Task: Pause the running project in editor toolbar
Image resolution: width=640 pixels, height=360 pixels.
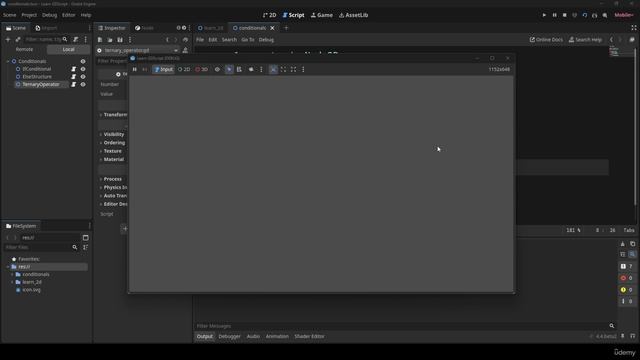Action: tap(554, 15)
